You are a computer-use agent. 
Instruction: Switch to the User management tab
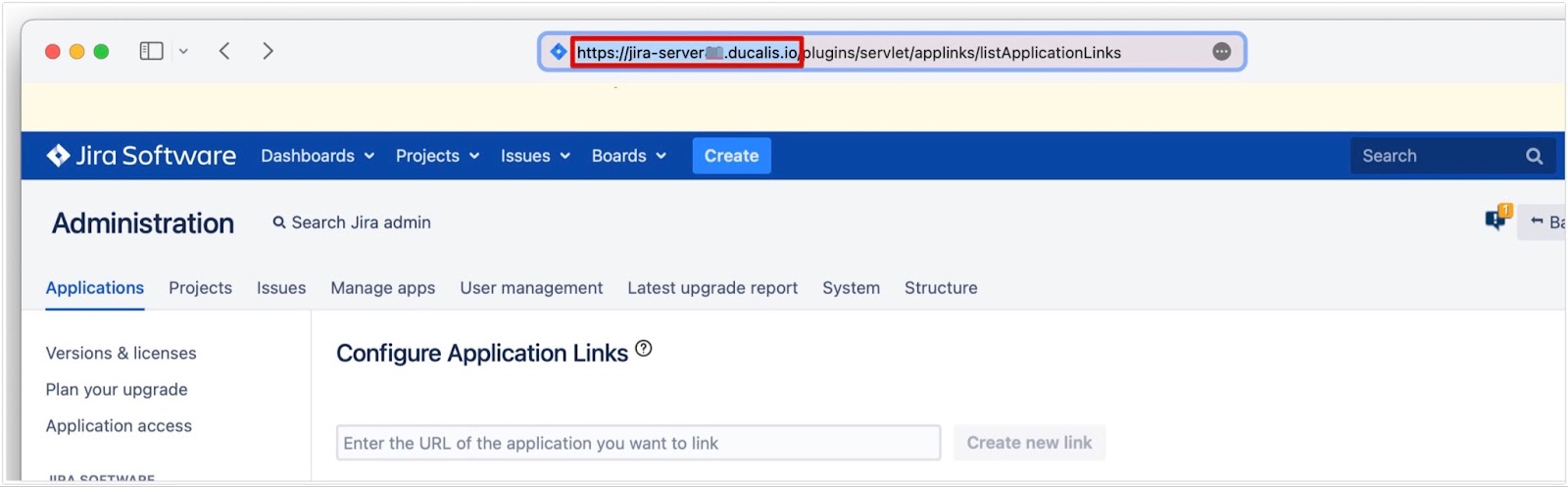(x=531, y=288)
